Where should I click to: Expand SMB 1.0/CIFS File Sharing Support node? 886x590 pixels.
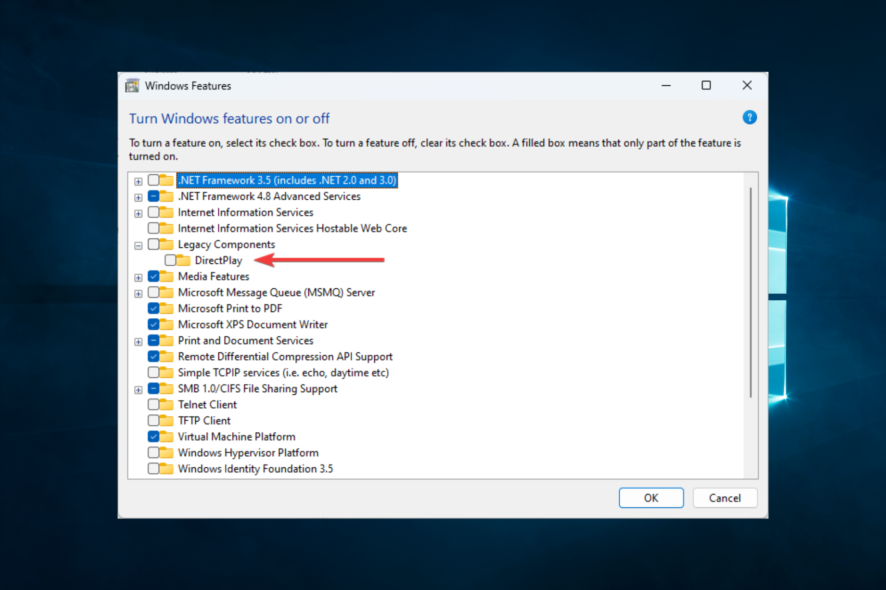coord(138,390)
